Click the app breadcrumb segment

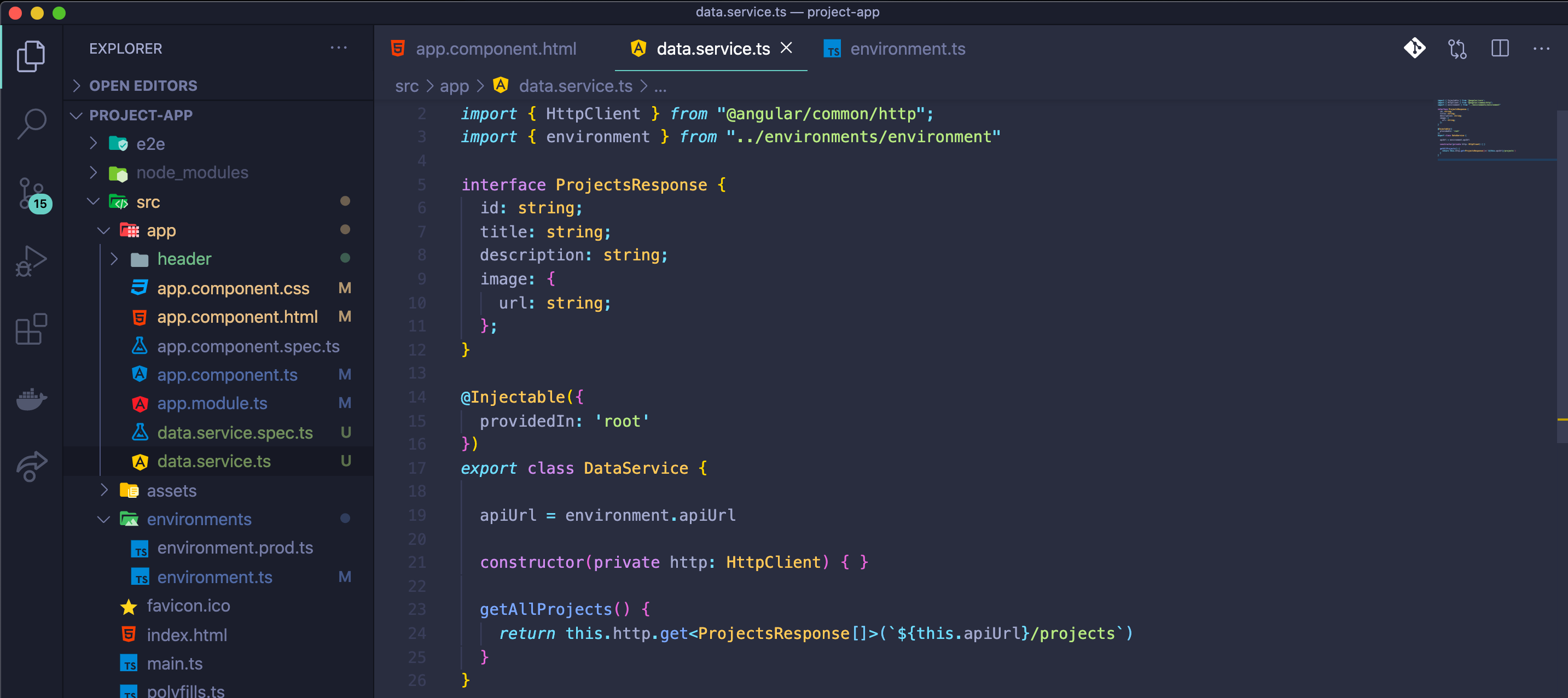[454, 86]
